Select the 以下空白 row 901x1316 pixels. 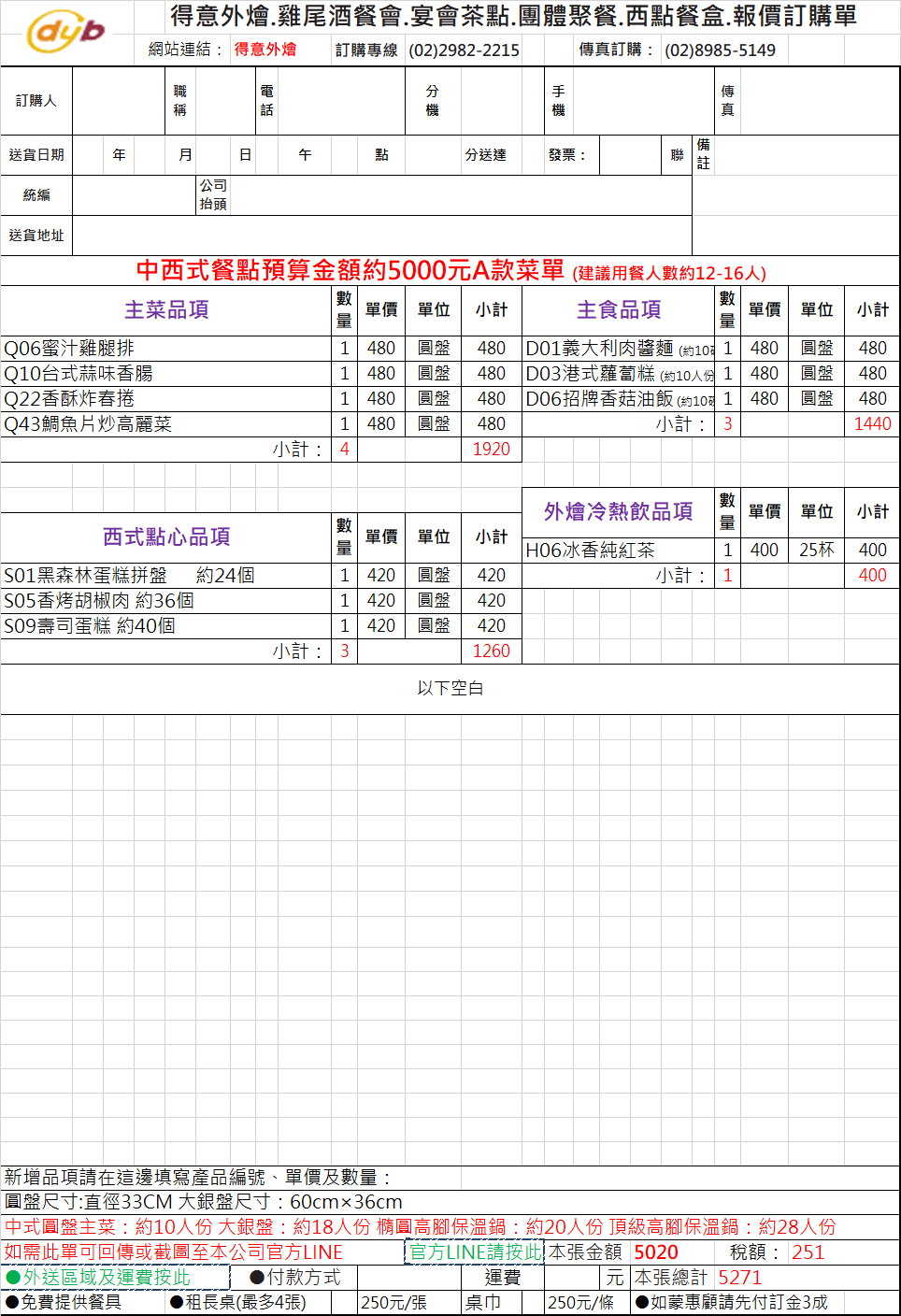tap(450, 689)
